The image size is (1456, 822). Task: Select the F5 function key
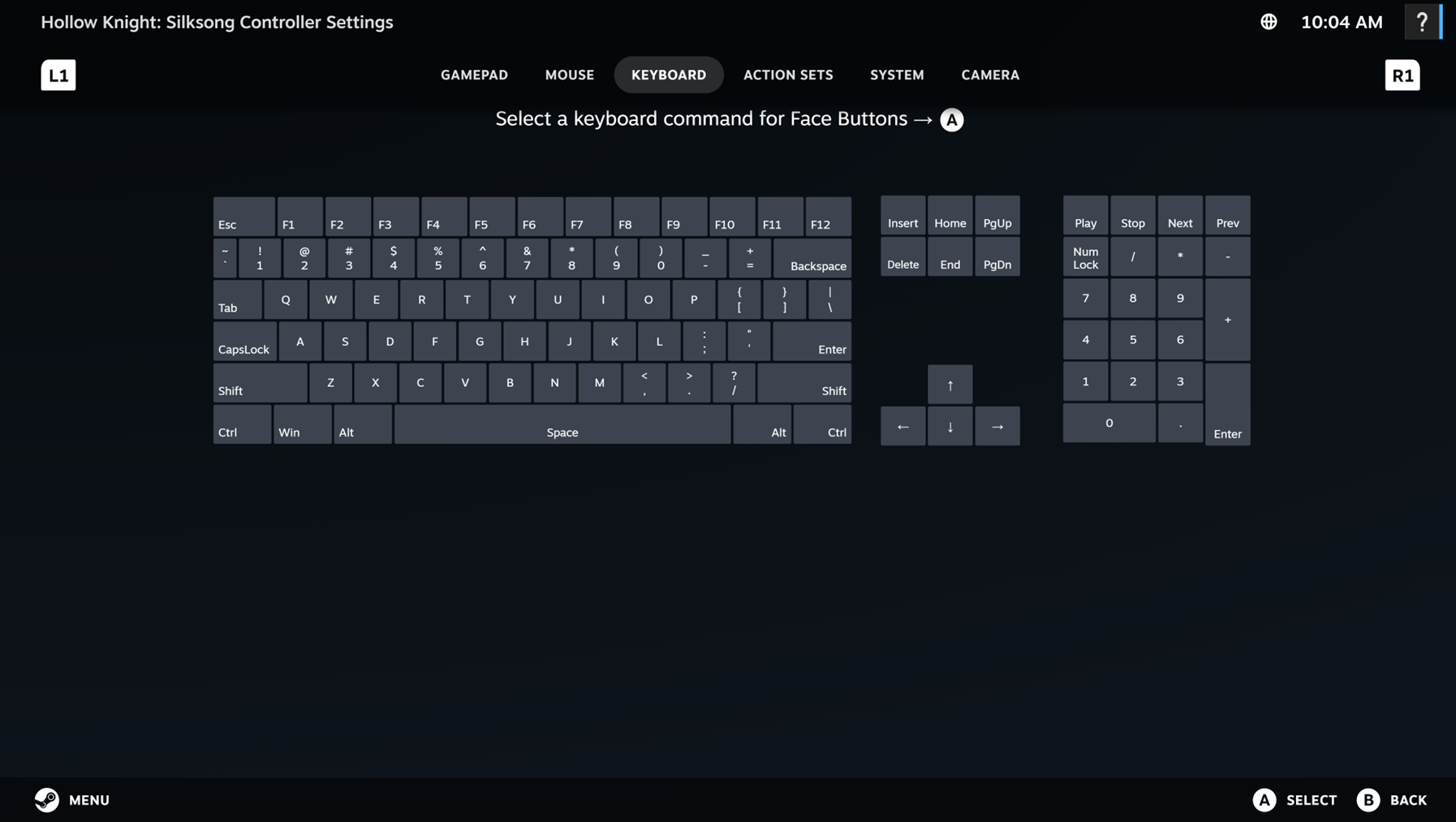pyautogui.click(x=493, y=217)
